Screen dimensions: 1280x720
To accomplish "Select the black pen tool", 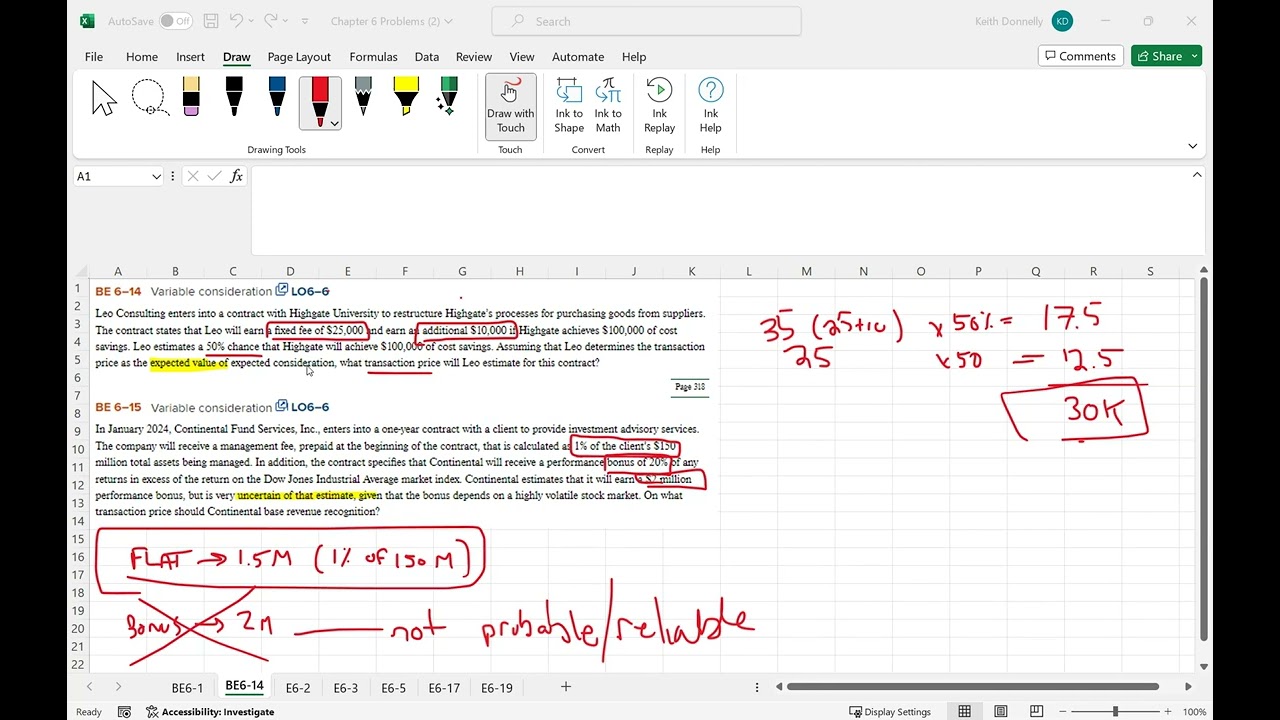I will click(x=234, y=98).
